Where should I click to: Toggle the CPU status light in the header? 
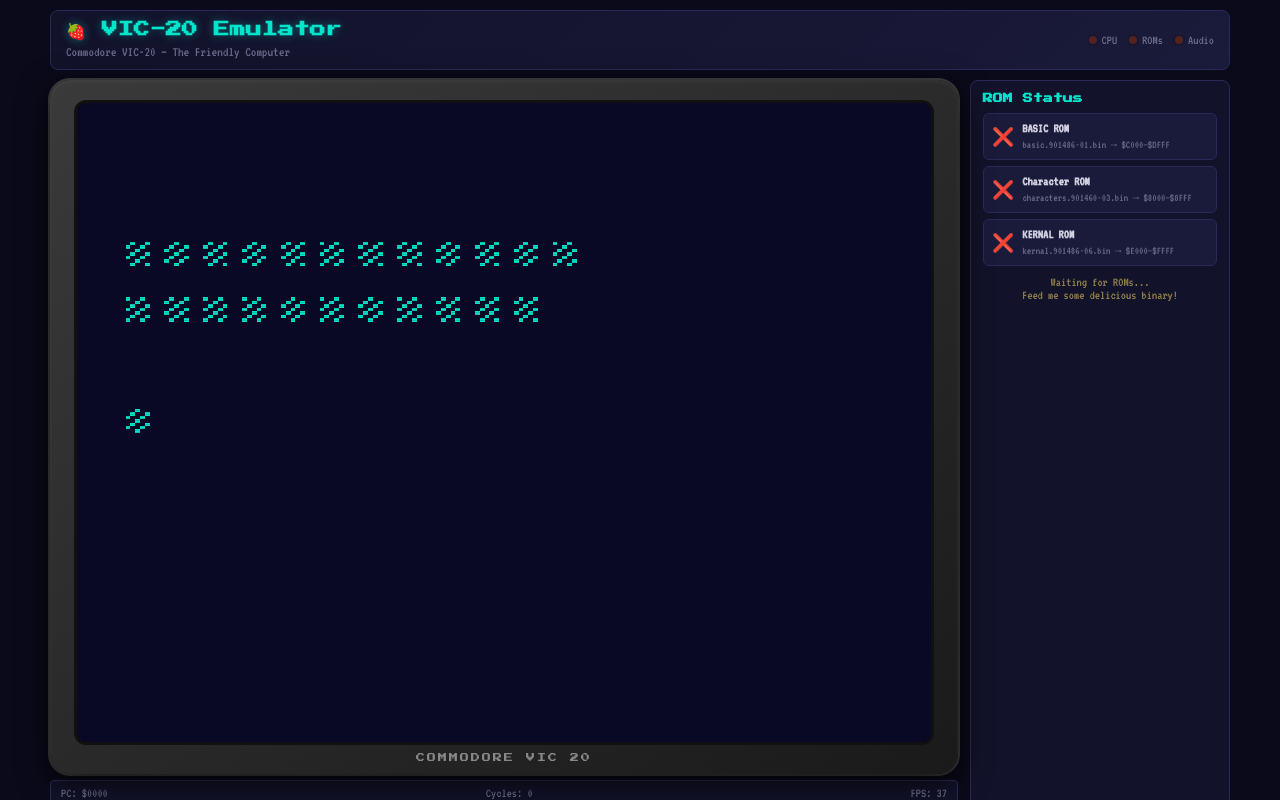[1092, 40]
